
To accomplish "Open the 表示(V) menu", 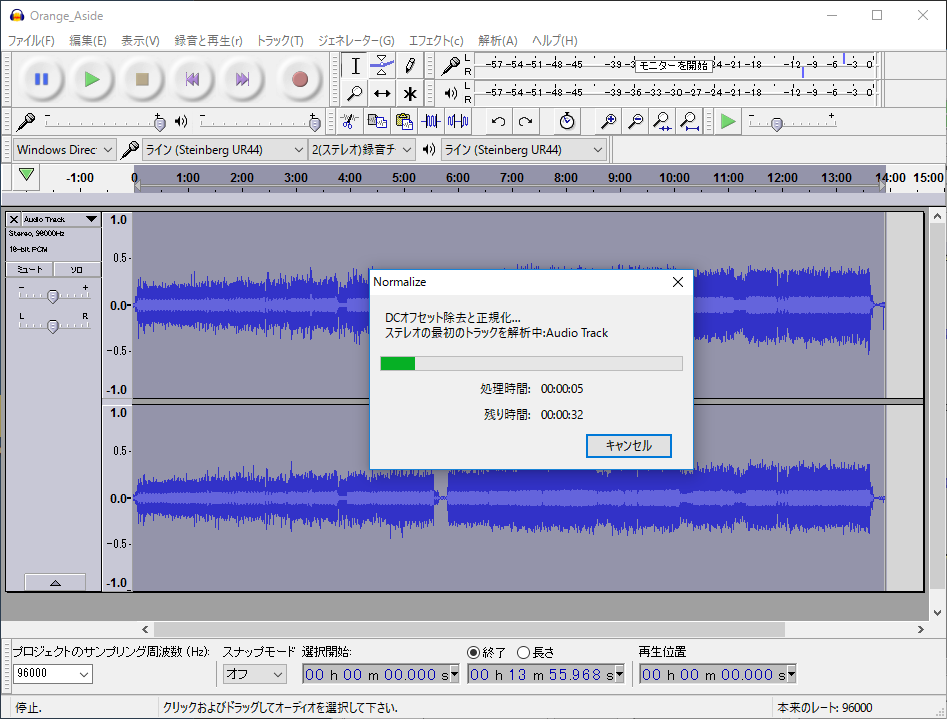I will pyautogui.click(x=140, y=40).
